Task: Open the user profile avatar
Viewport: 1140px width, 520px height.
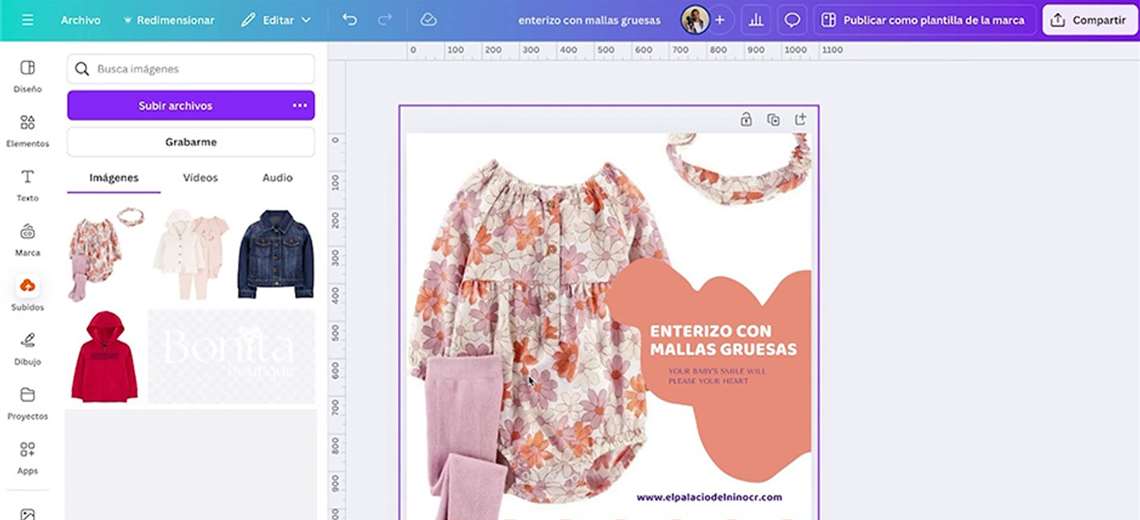Action: point(695,20)
